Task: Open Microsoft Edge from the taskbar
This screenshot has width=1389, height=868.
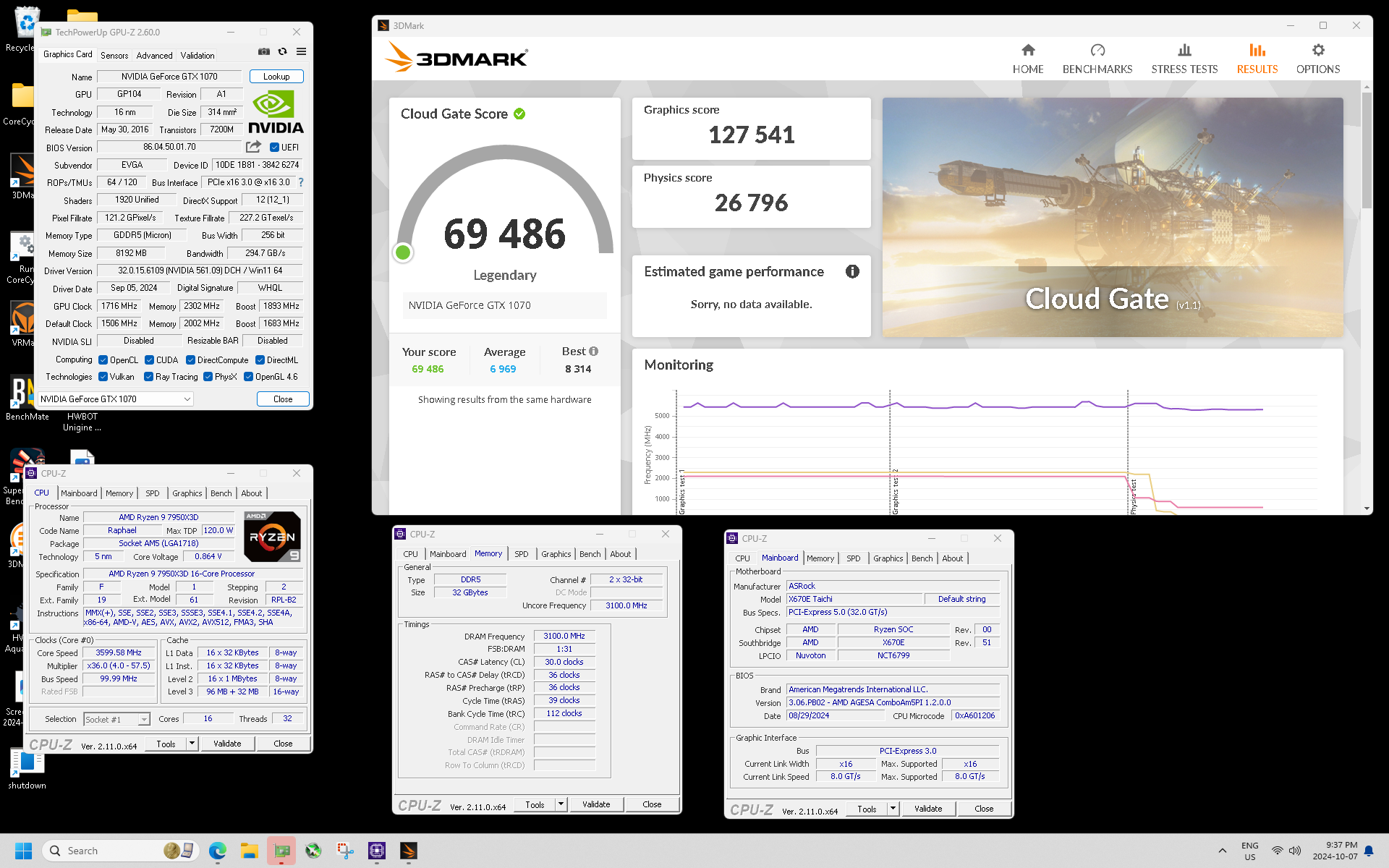Action: (x=217, y=851)
